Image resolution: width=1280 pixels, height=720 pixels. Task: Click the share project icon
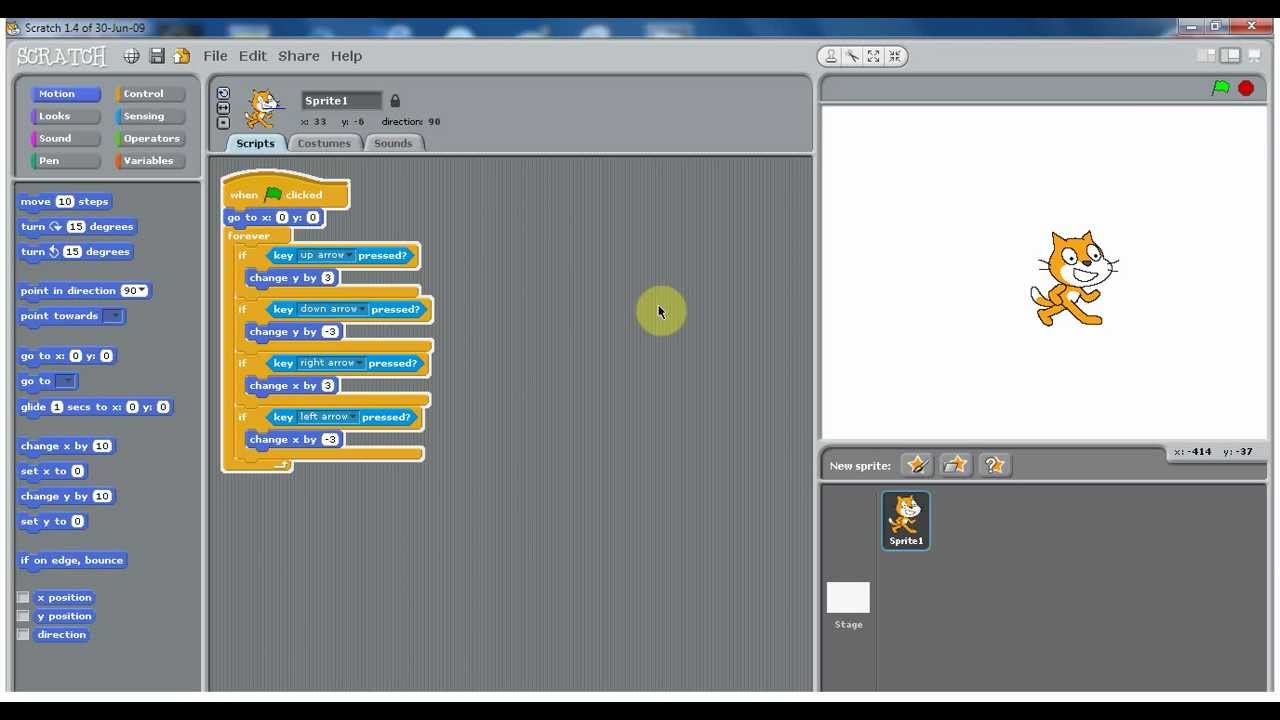pos(181,56)
